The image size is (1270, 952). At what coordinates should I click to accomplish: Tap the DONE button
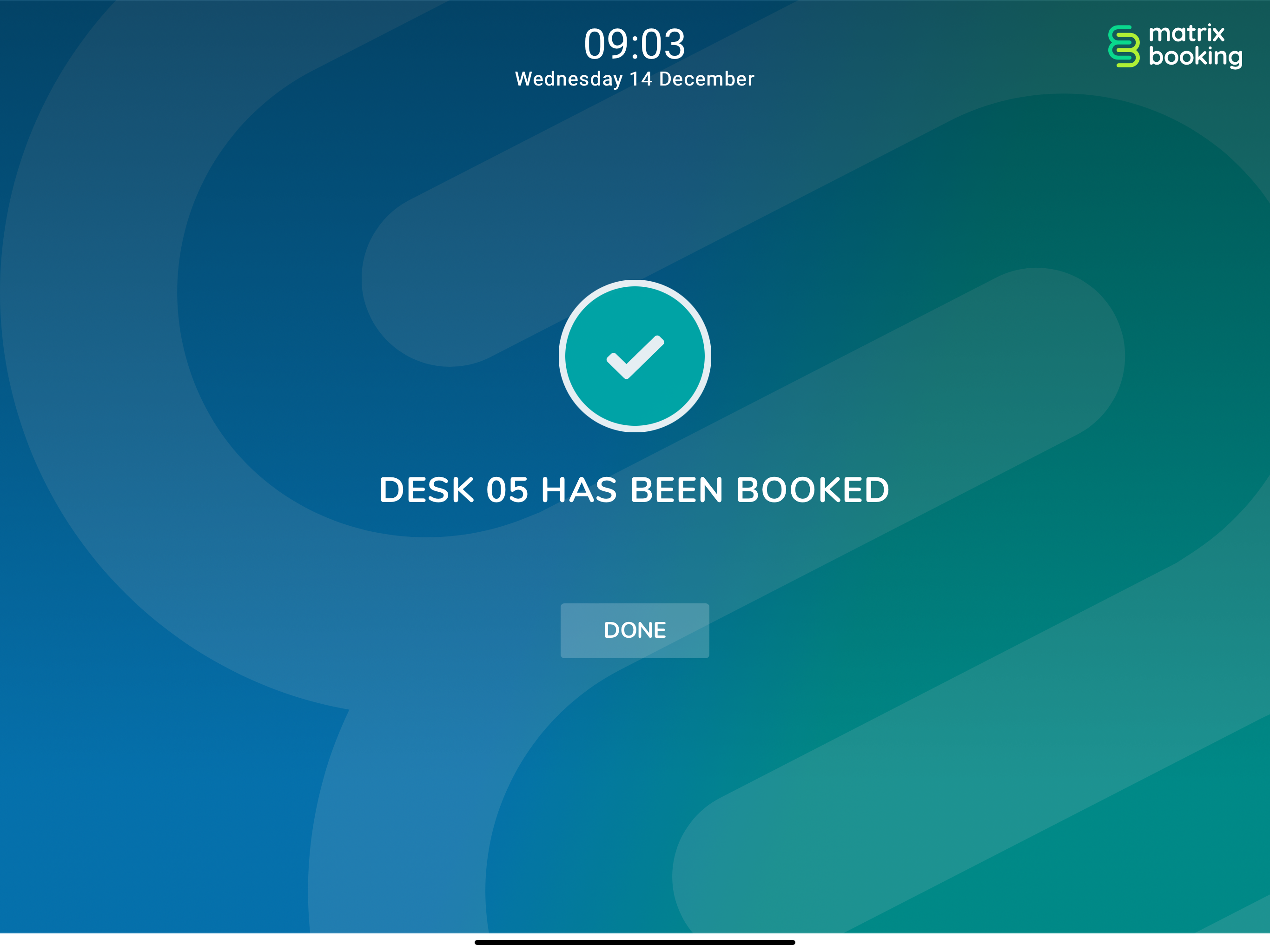[635, 630]
